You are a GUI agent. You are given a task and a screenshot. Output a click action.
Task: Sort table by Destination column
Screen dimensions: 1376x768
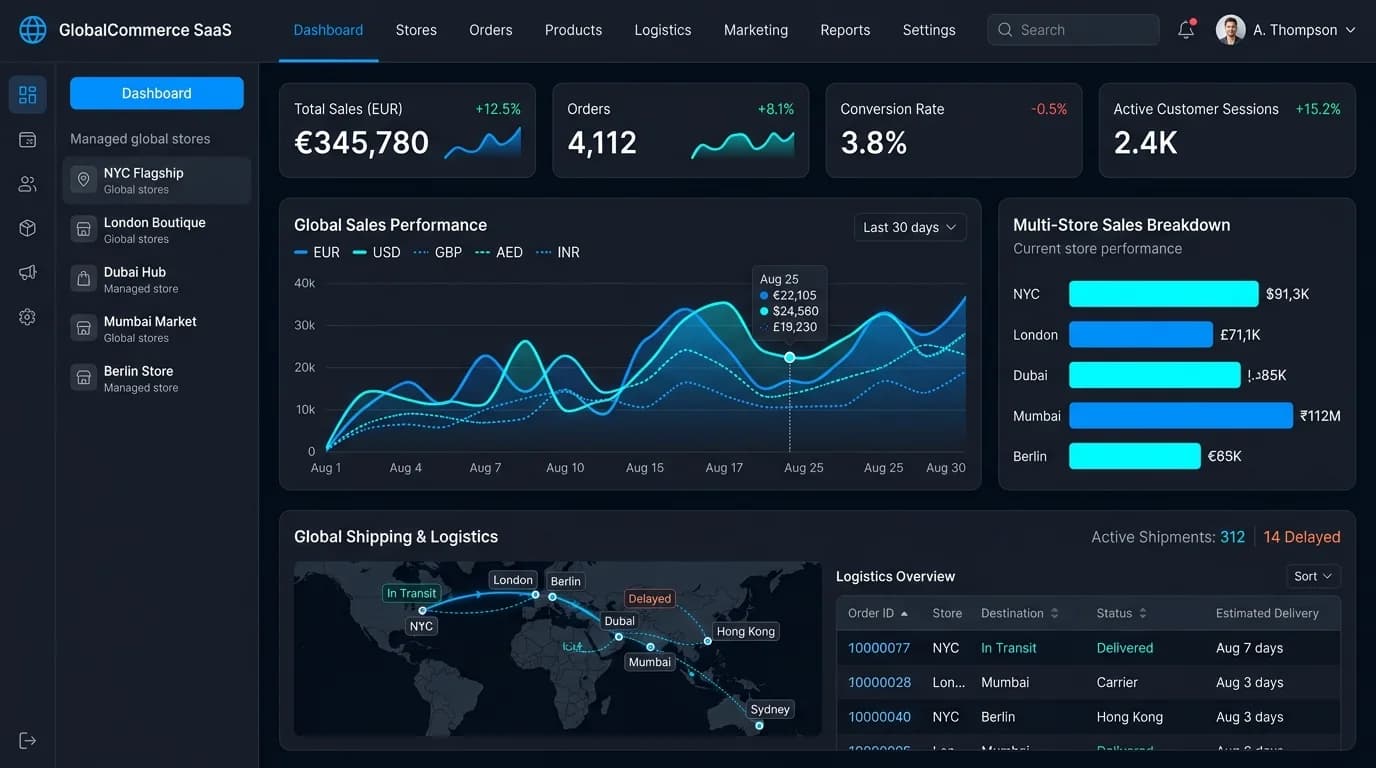[1020, 613]
